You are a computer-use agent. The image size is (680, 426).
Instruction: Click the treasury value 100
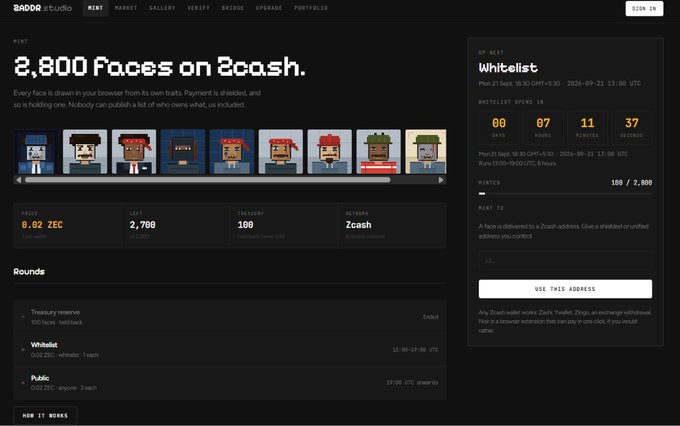pyautogui.click(x=245, y=225)
